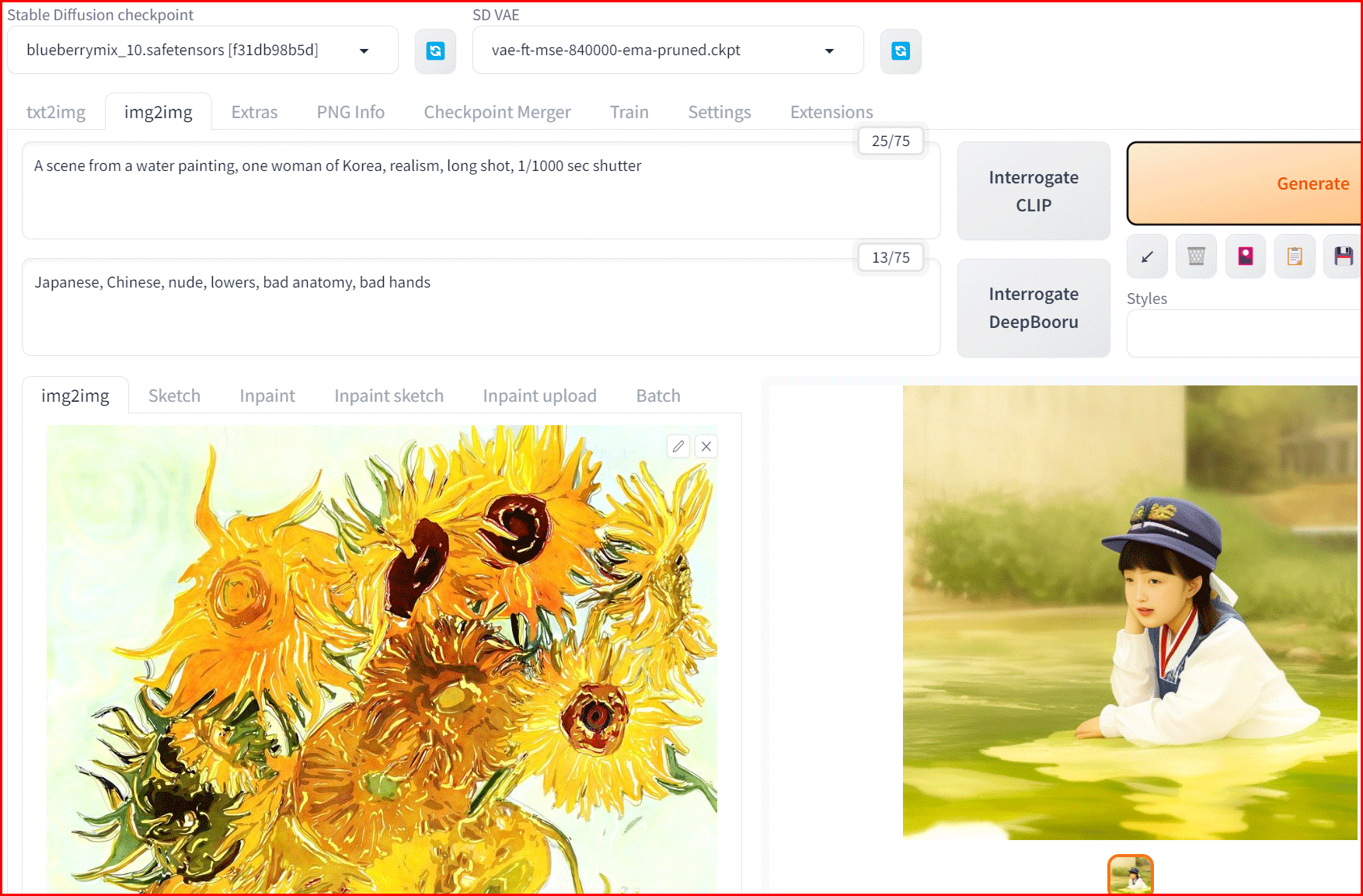Open the Inpaint sketch sub-tab
This screenshot has height=896, width=1363.
click(x=389, y=396)
